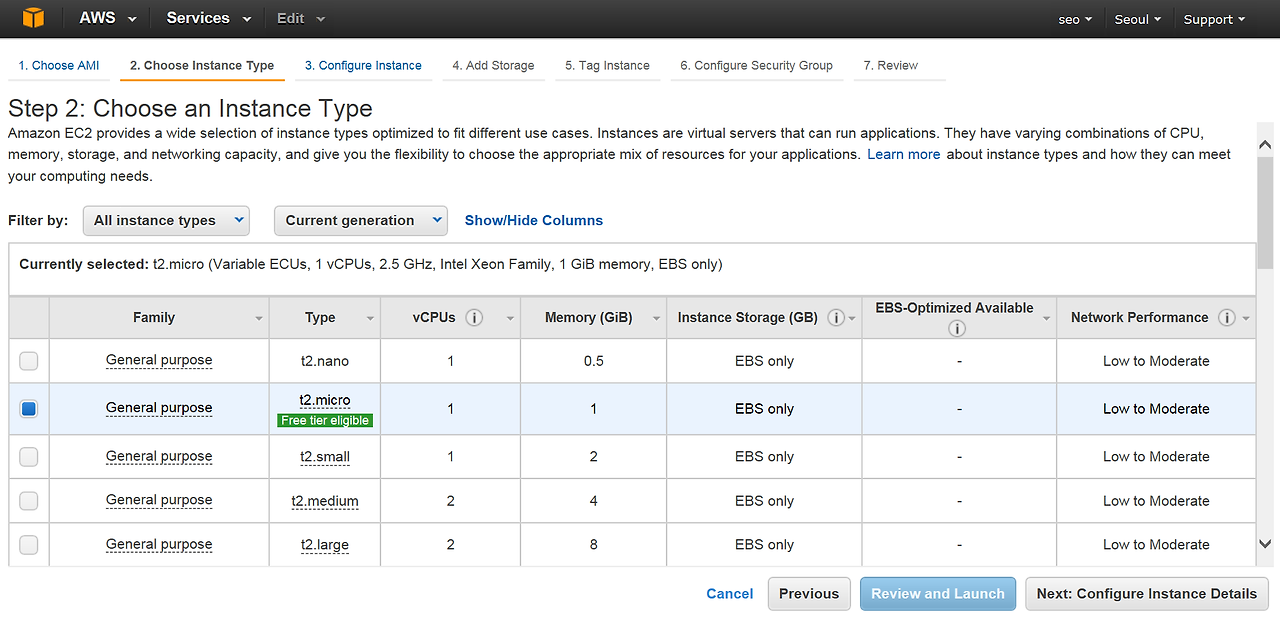Click the AWS orange cube logo
The width and height of the screenshot is (1280, 617).
(x=34, y=18)
